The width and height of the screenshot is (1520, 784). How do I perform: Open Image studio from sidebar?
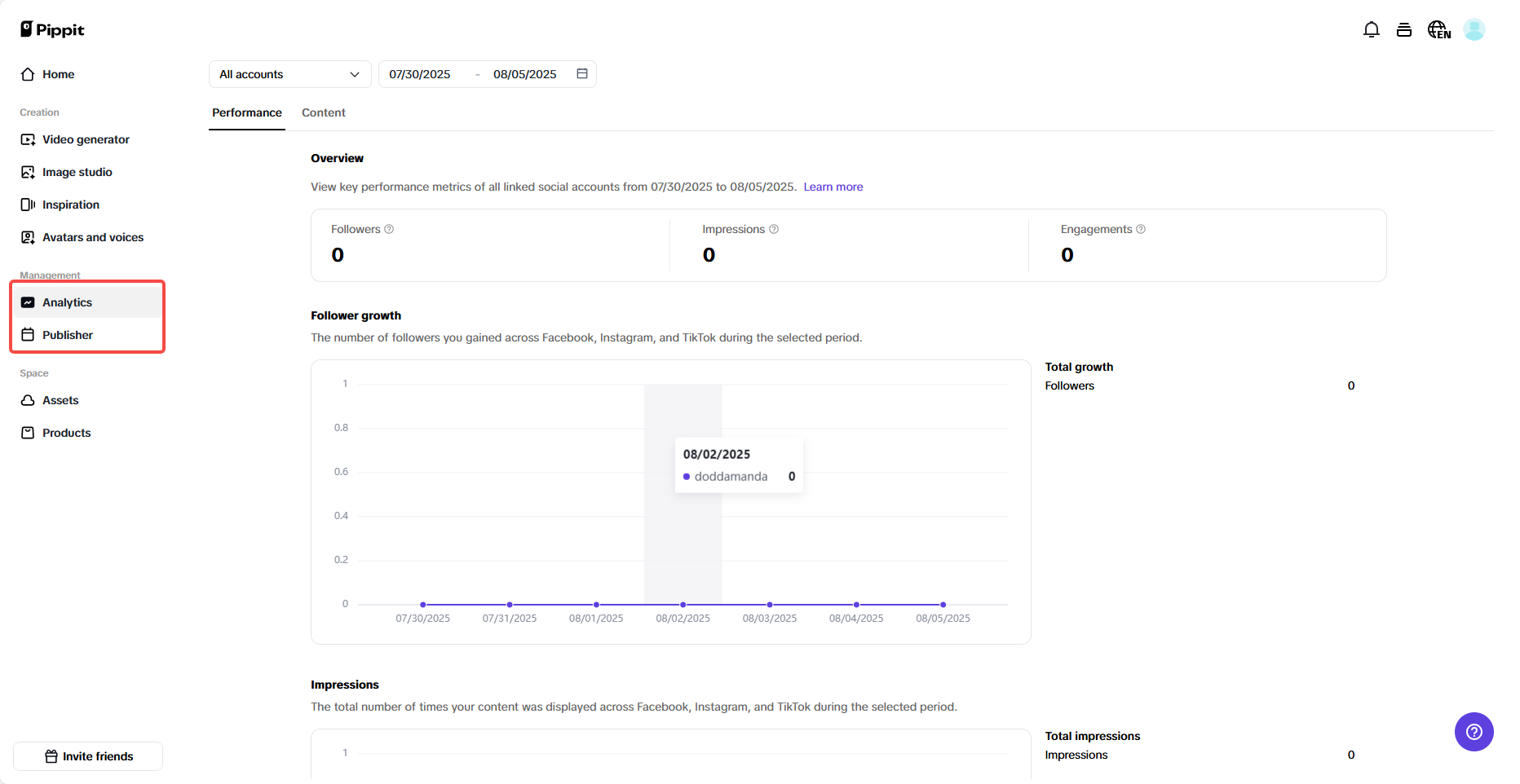[77, 172]
